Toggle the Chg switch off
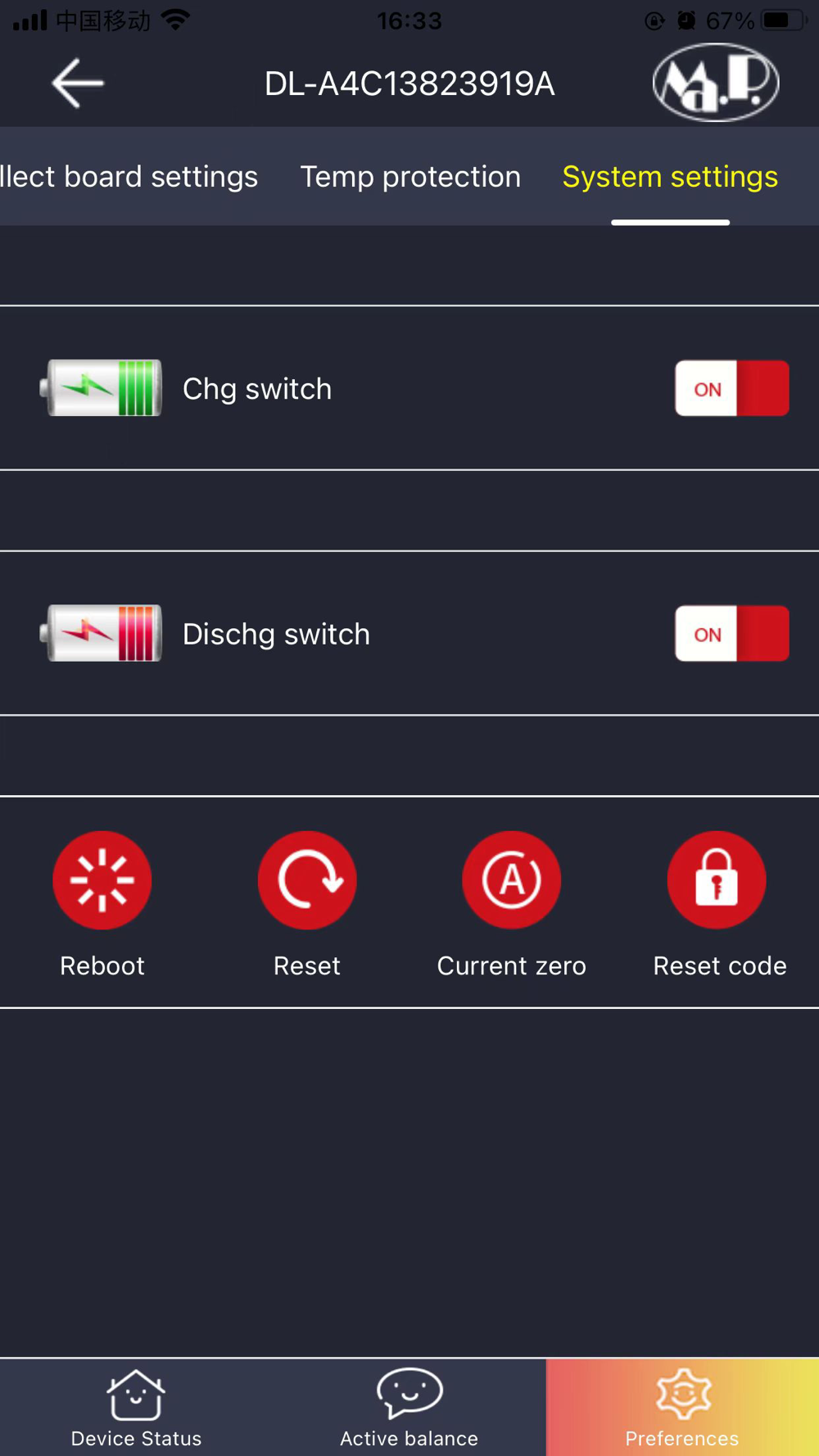Screen dimensions: 819x1456 pyautogui.click(x=732, y=388)
